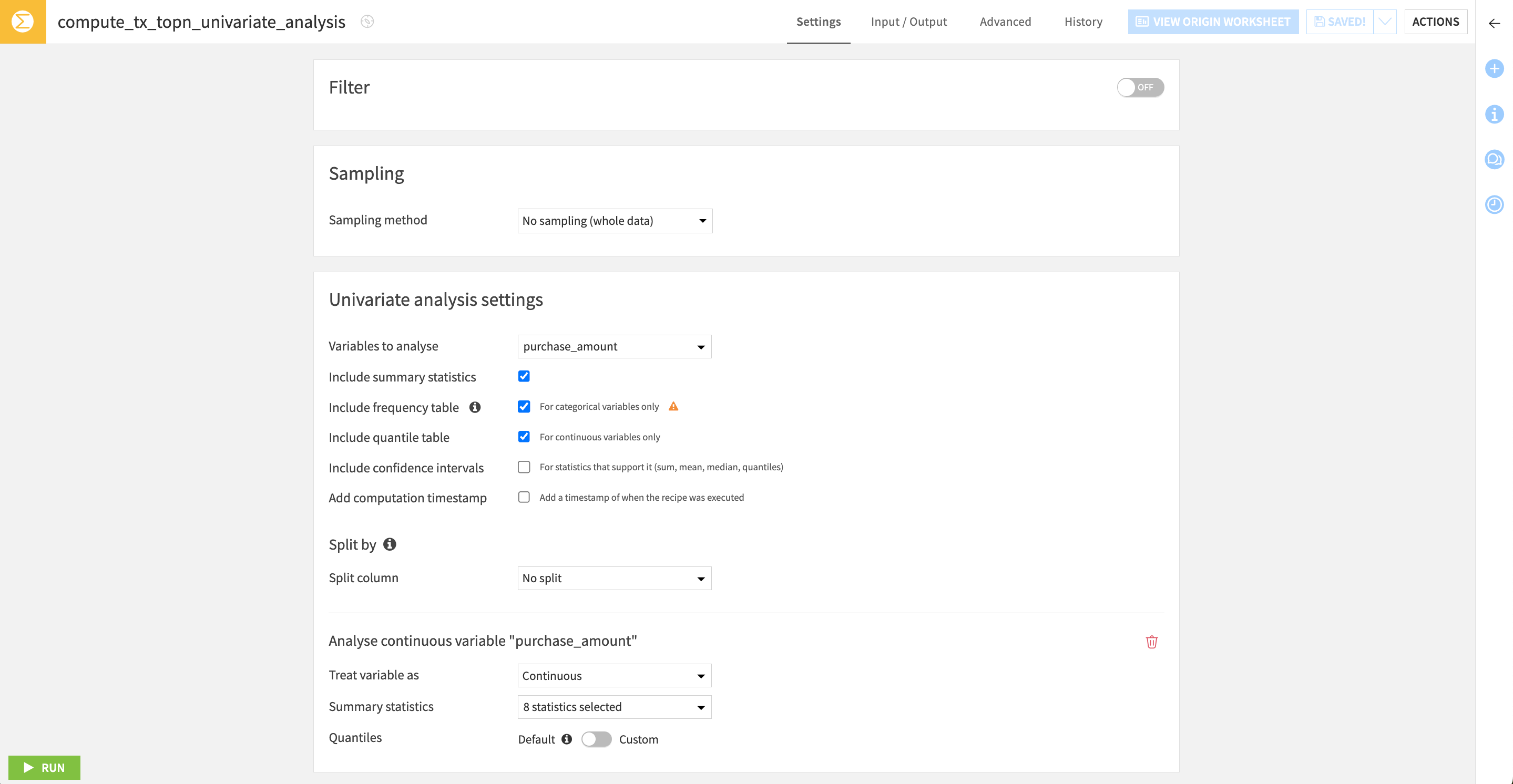The width and height of the screenshot is (1513, 784).
Task: Click the back arrow at top right
Action: (x=1494, y=24)
